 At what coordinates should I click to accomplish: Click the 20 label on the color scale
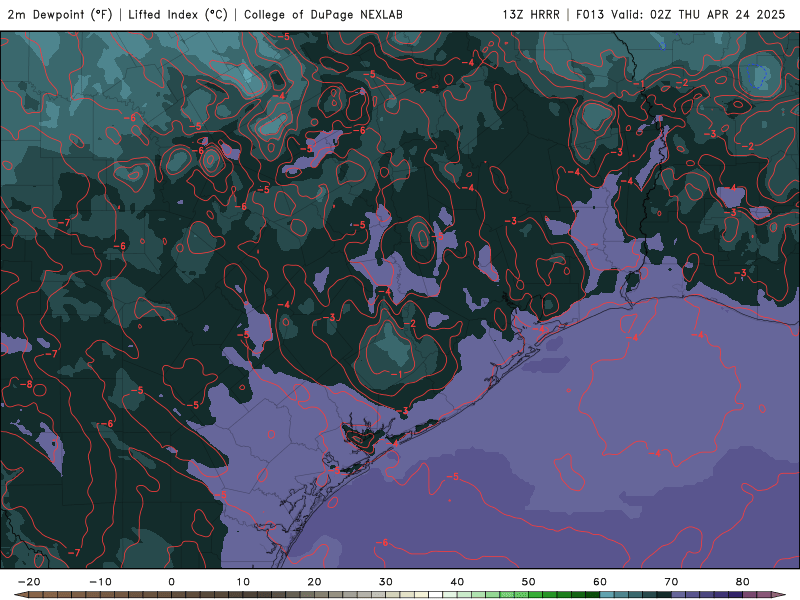314,582
